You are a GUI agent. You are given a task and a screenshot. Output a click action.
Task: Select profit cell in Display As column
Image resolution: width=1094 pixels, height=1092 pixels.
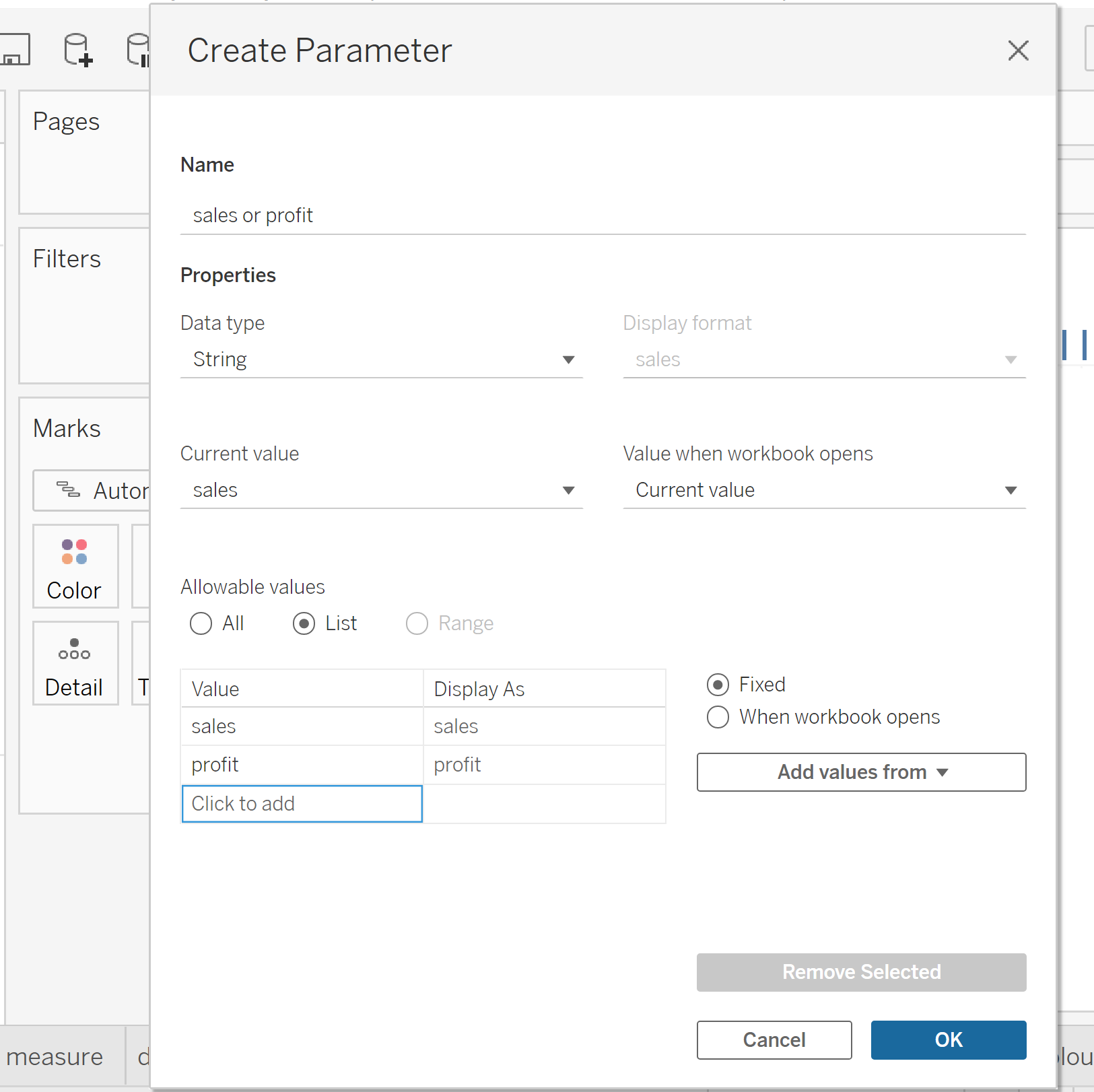[544, 765]
